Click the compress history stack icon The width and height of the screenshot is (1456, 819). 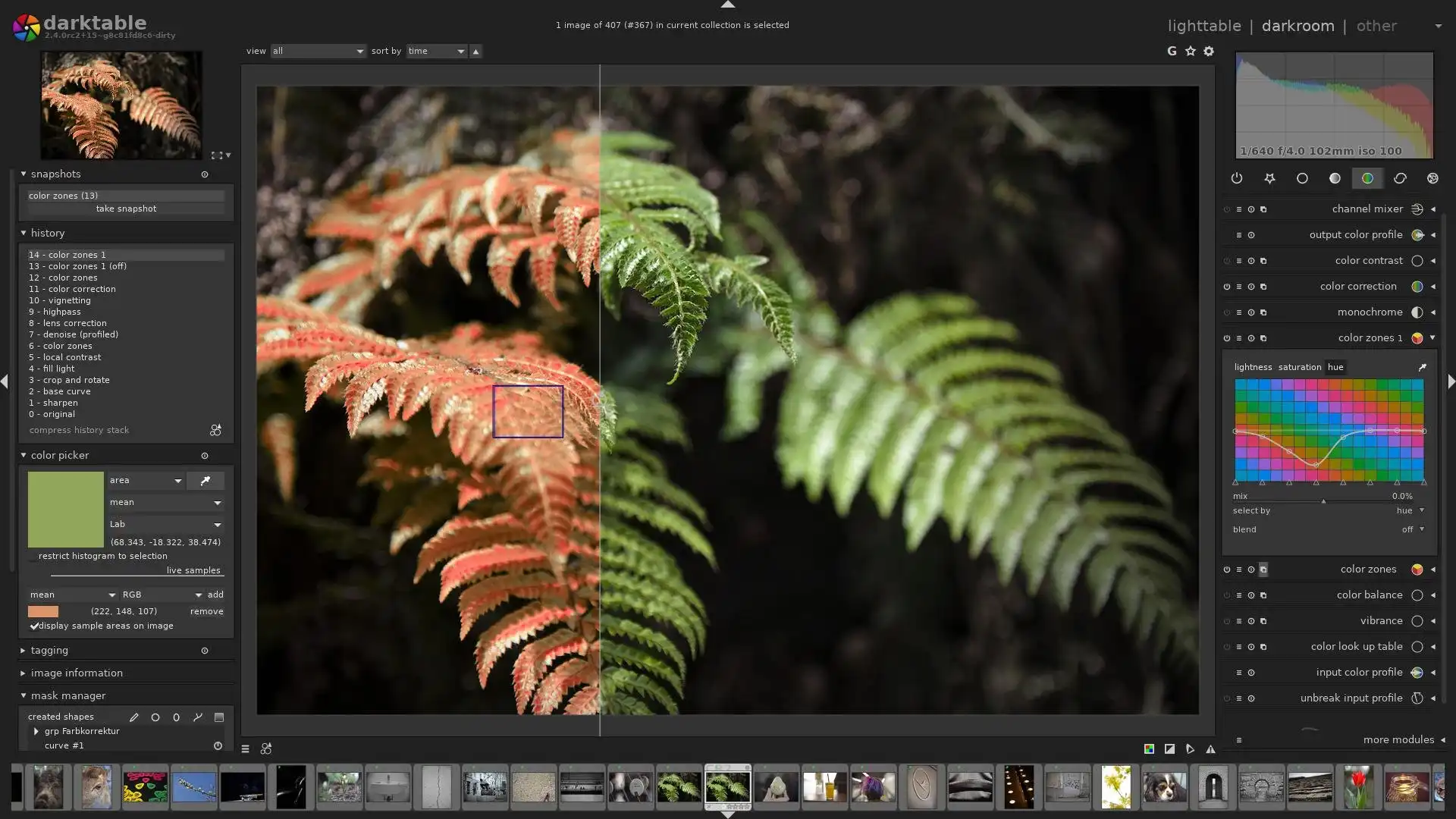click(215, 430)
